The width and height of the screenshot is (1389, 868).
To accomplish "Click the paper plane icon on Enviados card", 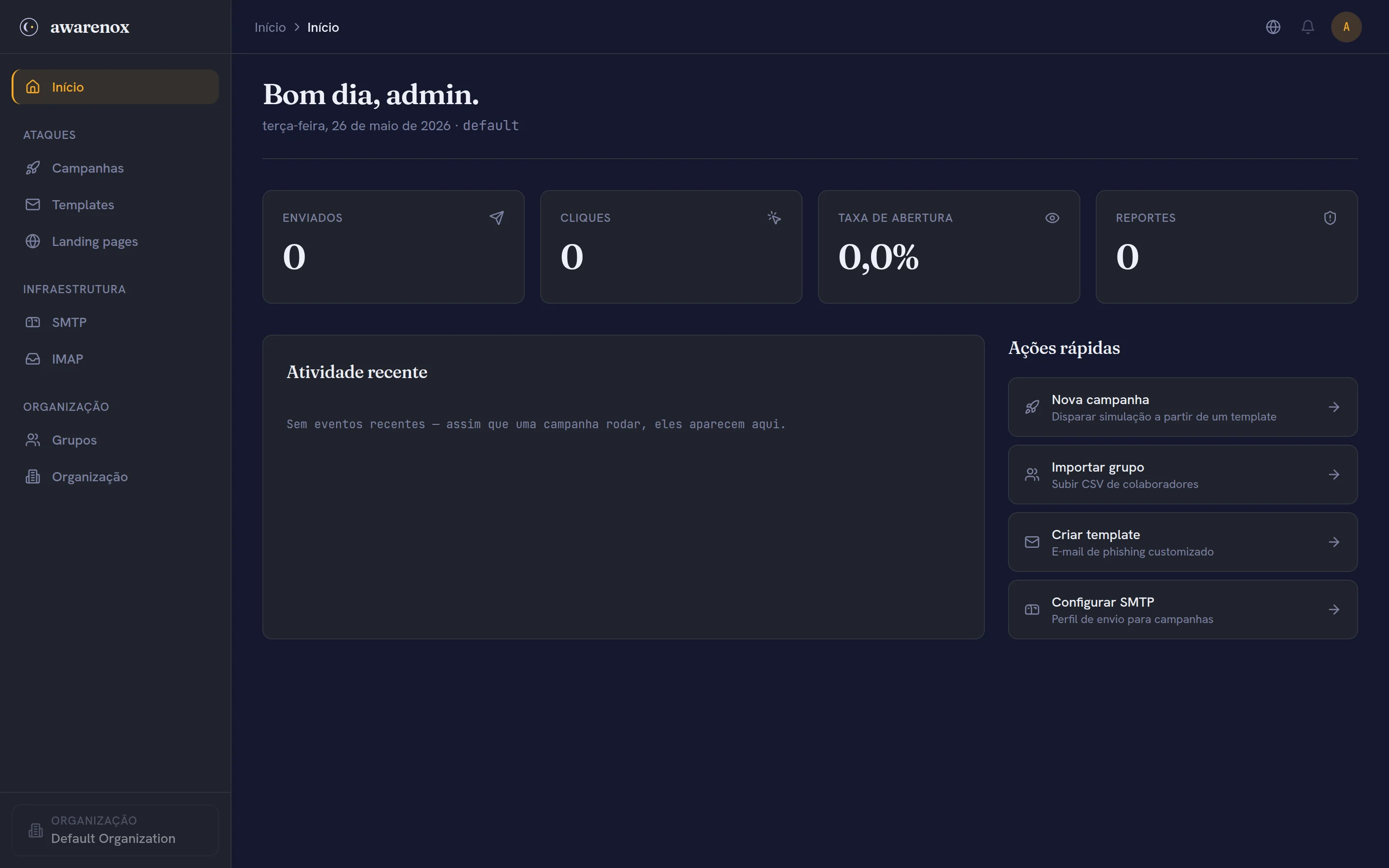I will tap(496, 217).
